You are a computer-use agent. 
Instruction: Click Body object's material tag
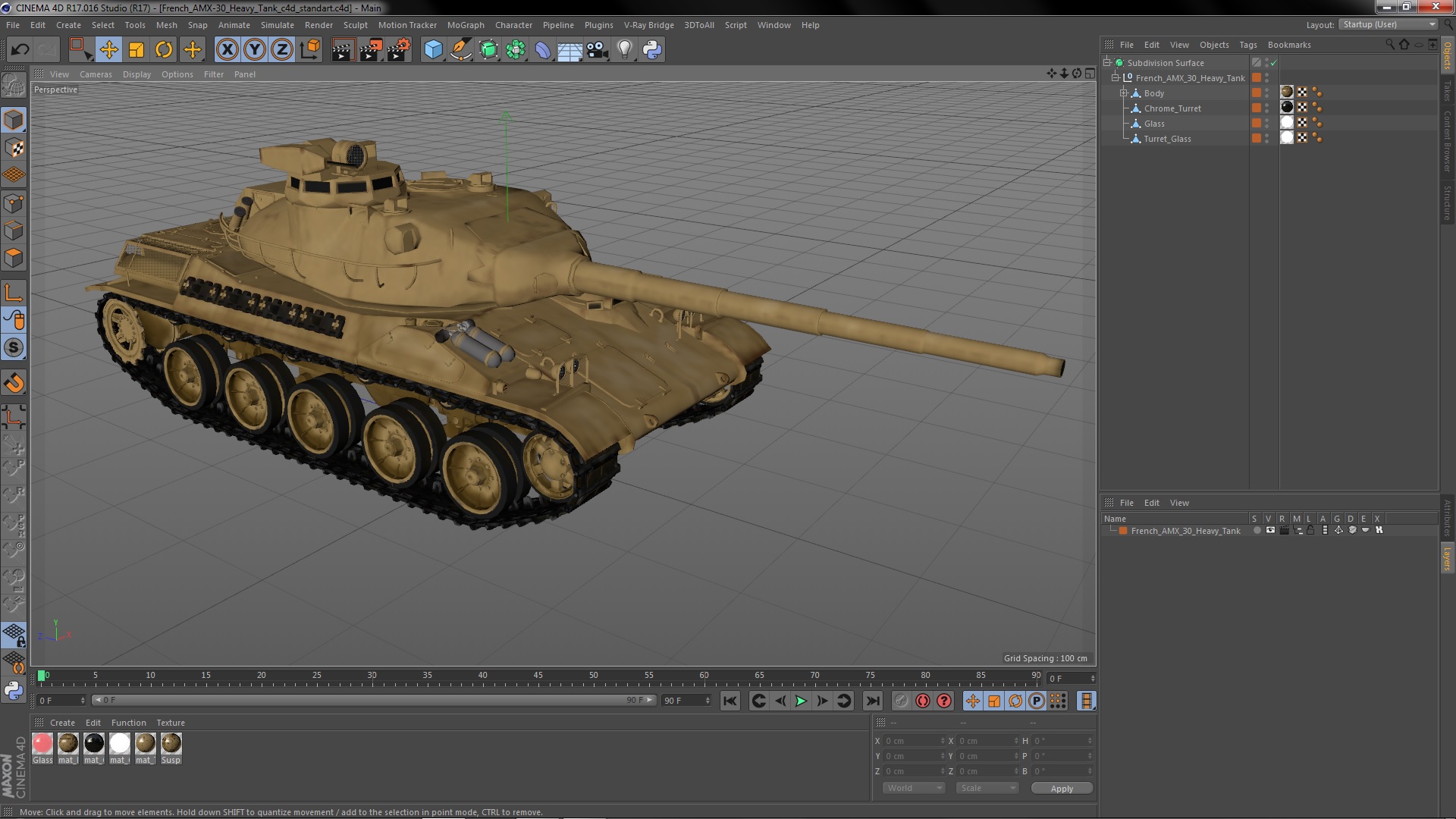tap(1287, 93)
